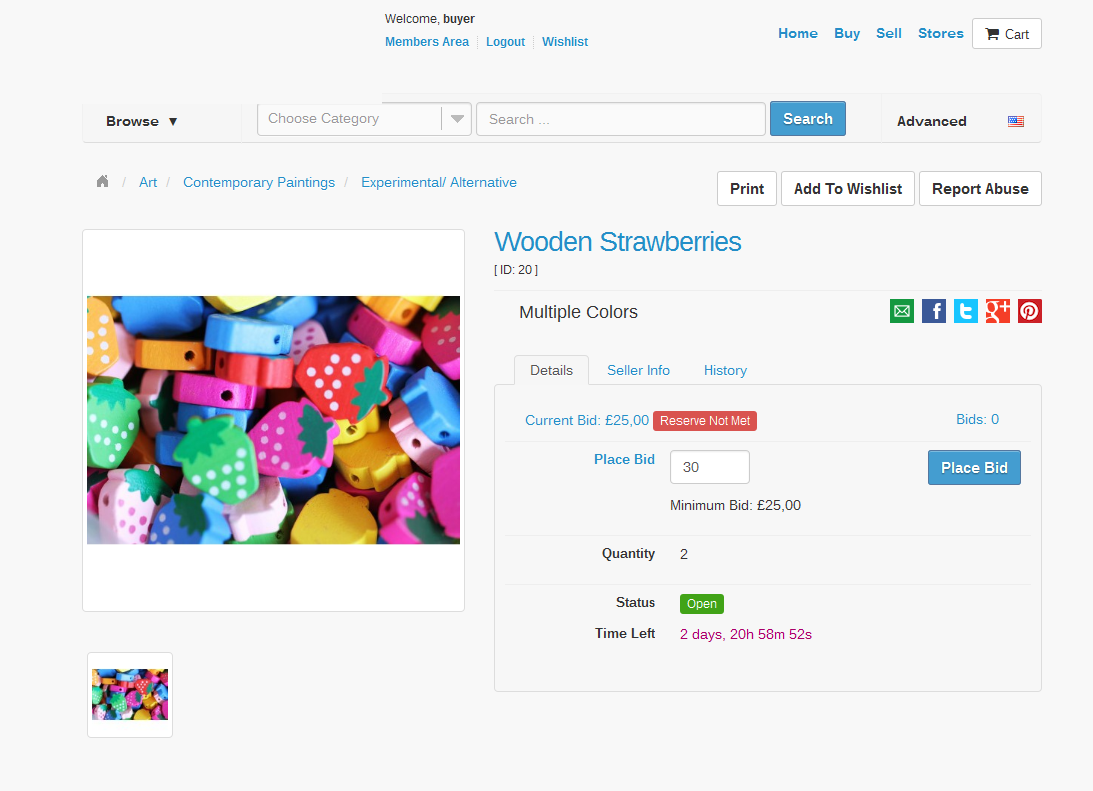Switch to the History tab
Viewport: 1093px width, 791px height.
pos(725,370)
